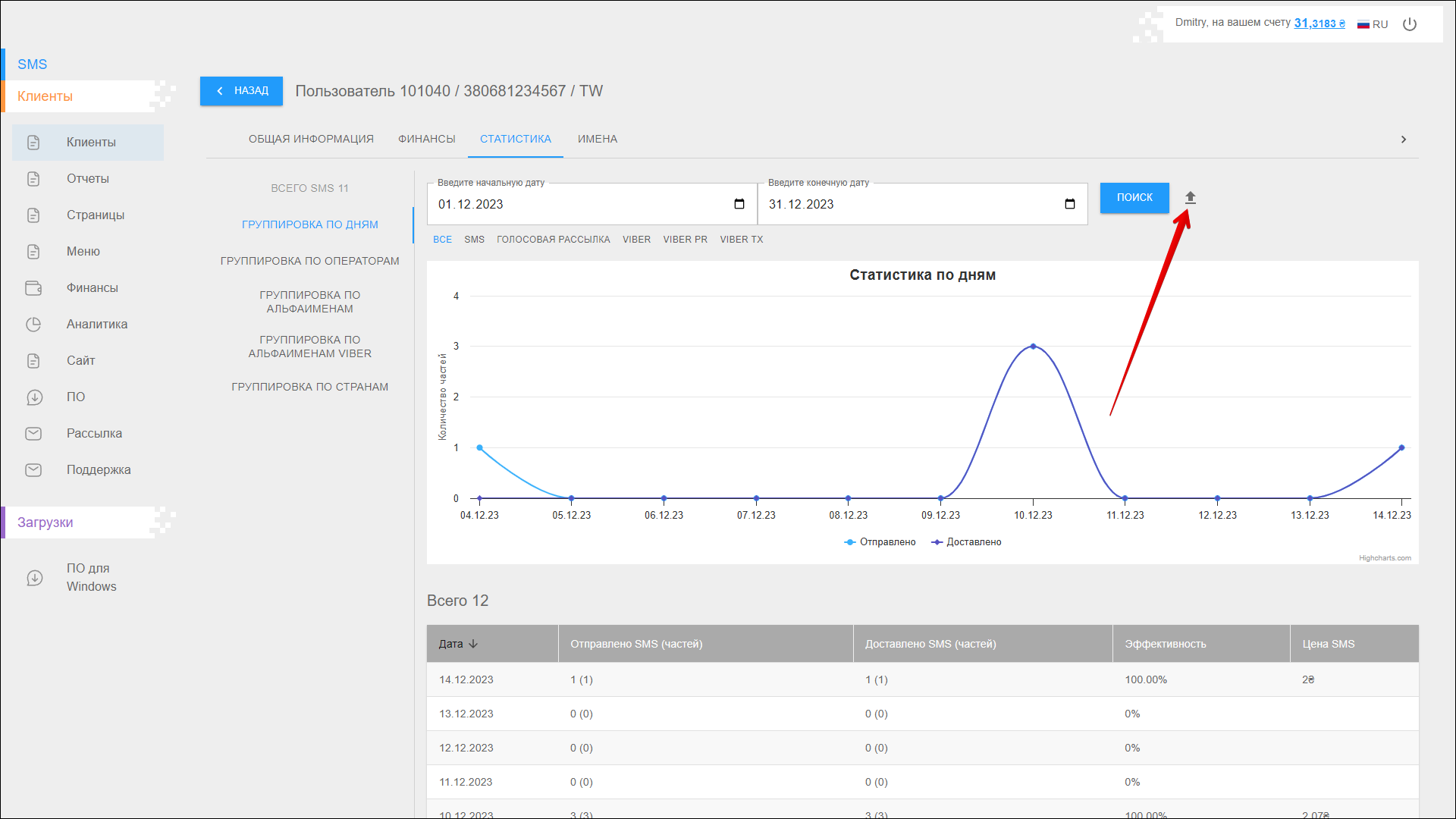This screenshot has width=1456, height=819.
Task: Filter statistics by VIBER PR
Action: 685,240
